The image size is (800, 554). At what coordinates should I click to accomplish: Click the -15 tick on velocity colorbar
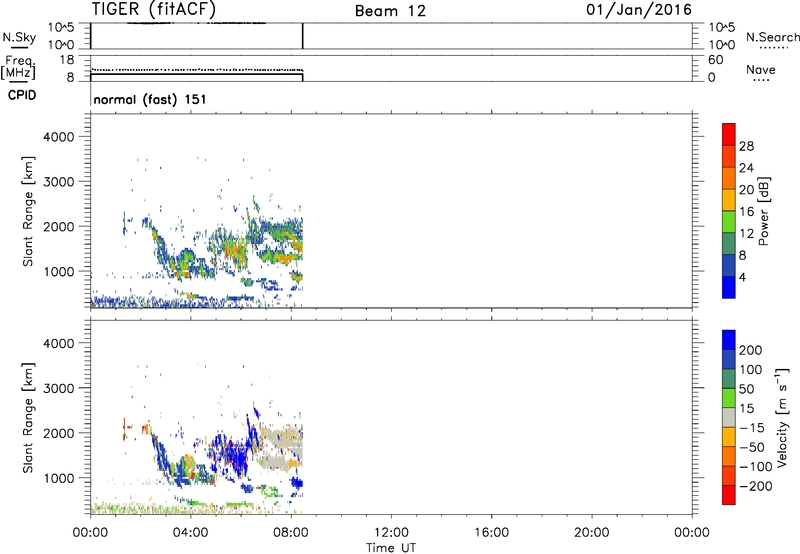pos(752,428)
